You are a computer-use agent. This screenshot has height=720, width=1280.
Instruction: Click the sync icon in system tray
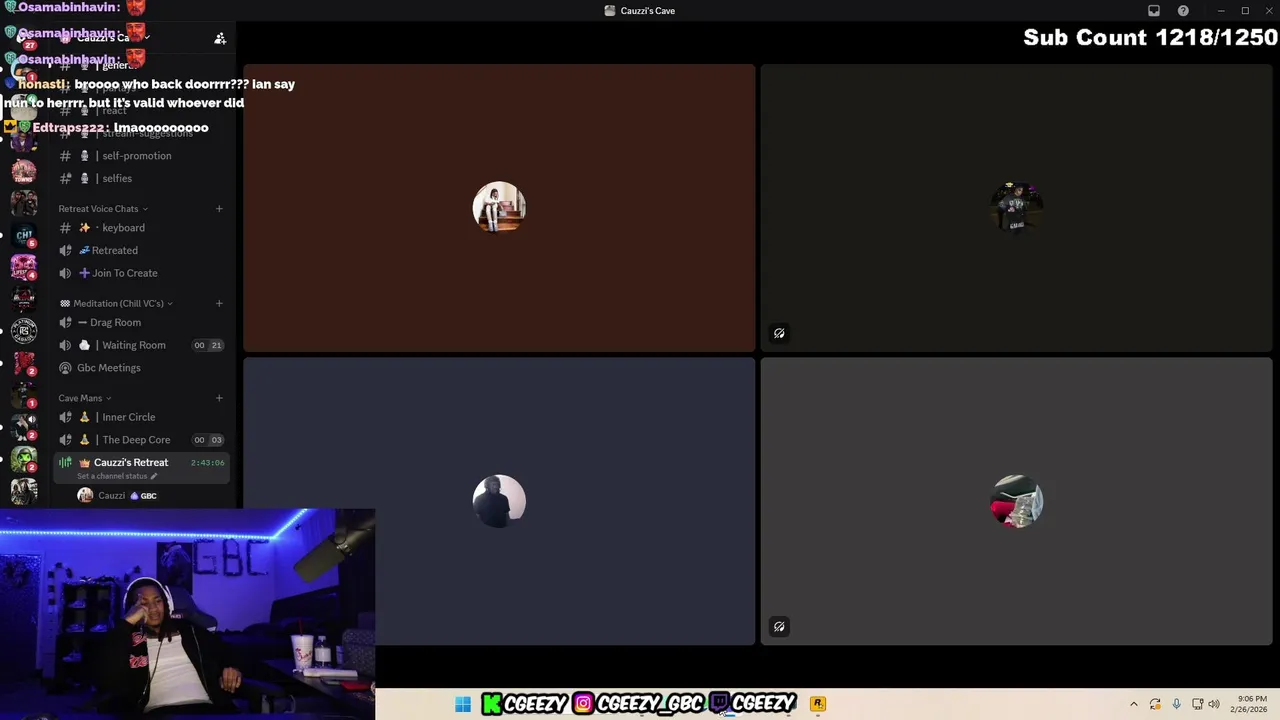click(x=1155, y=704)
